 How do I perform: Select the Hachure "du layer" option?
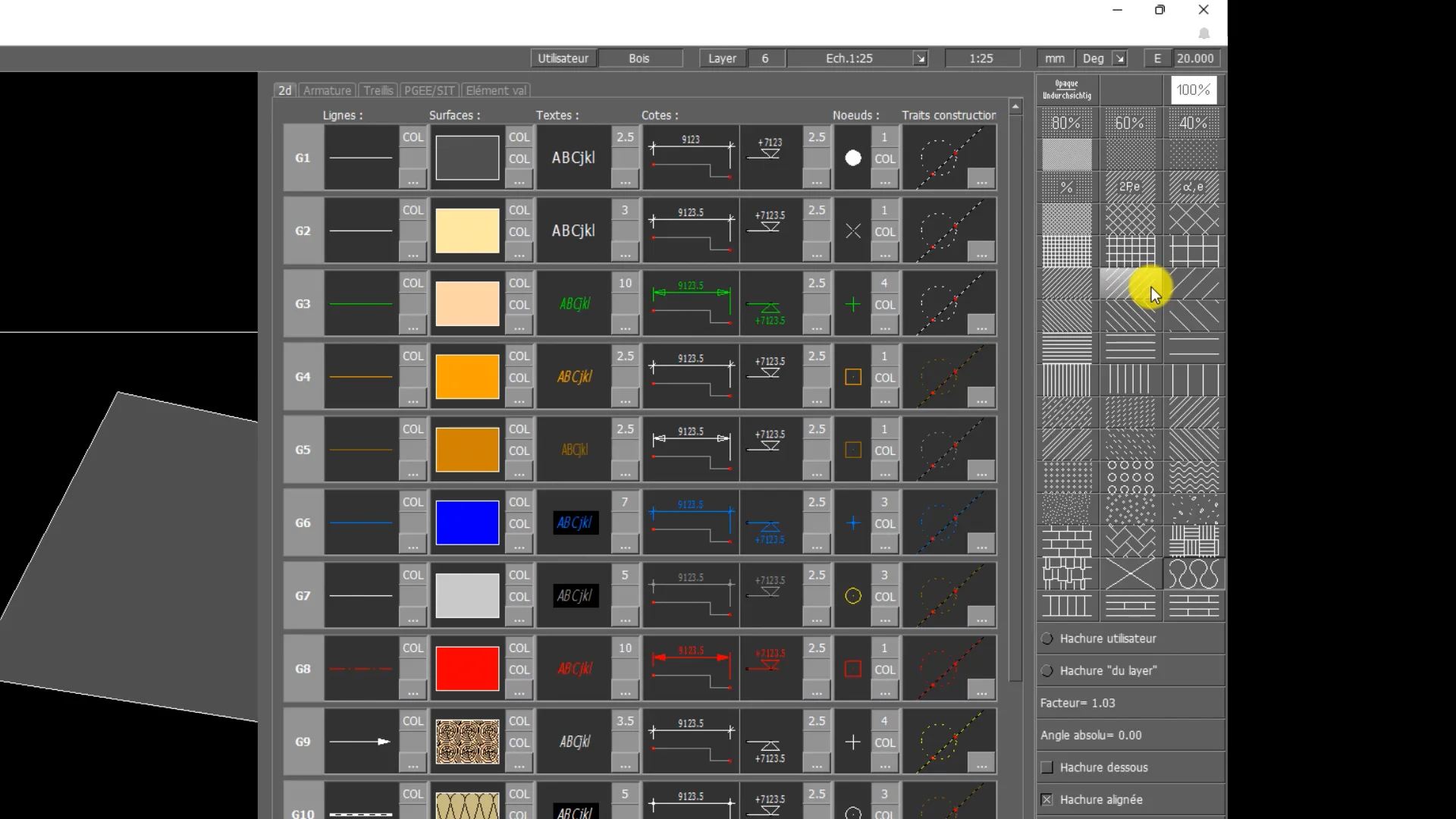click(x=1047, y=671)
